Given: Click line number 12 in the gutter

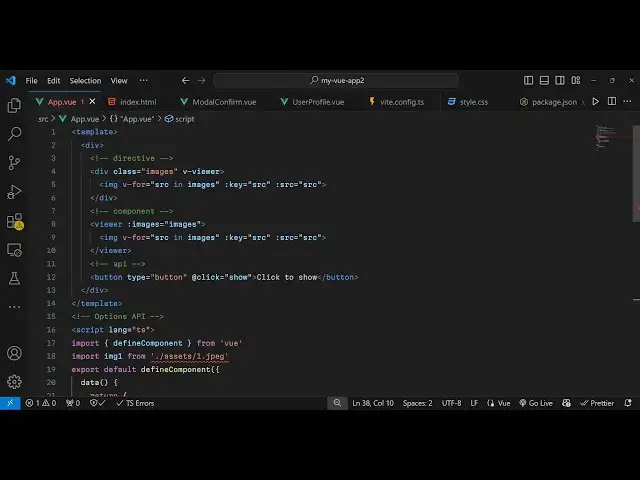Looking at the screenshot, I should 51,277.
